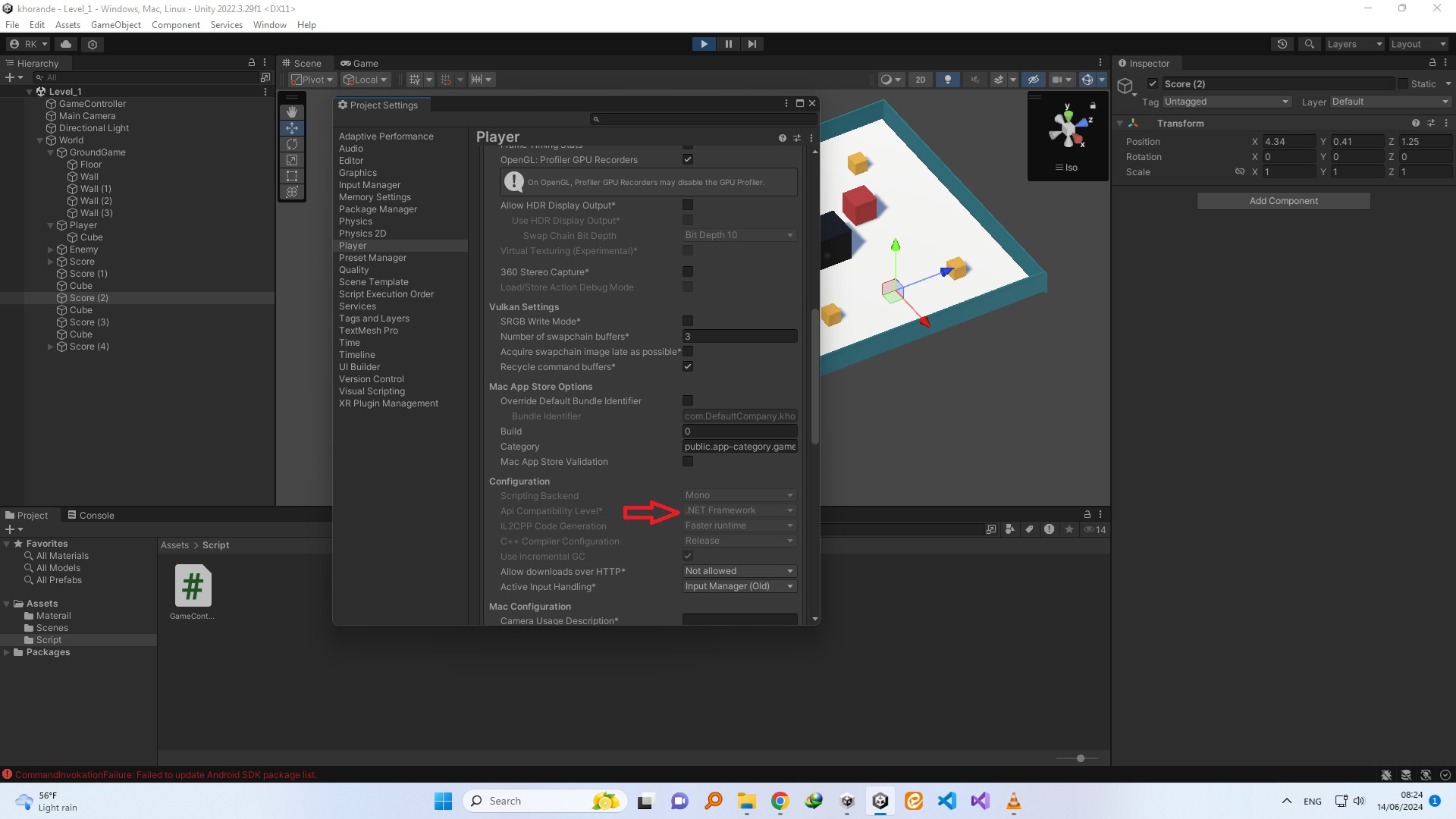This screenshot has height=819, width=1456.
Task: Select API Compatibility Level dropdown
Action: tap(736, 510)
